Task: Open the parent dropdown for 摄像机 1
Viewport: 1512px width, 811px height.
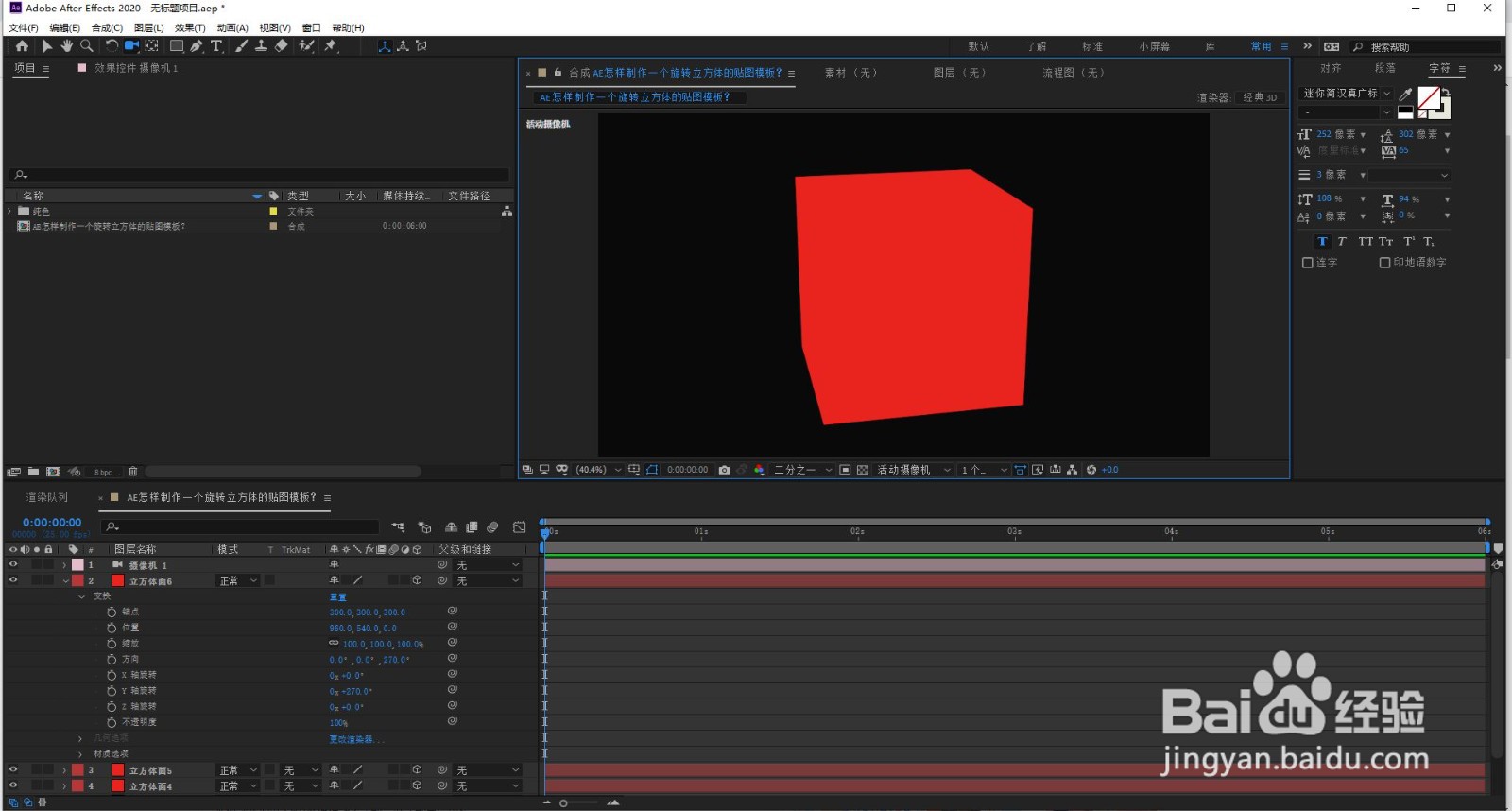Action: coord(488,565)
